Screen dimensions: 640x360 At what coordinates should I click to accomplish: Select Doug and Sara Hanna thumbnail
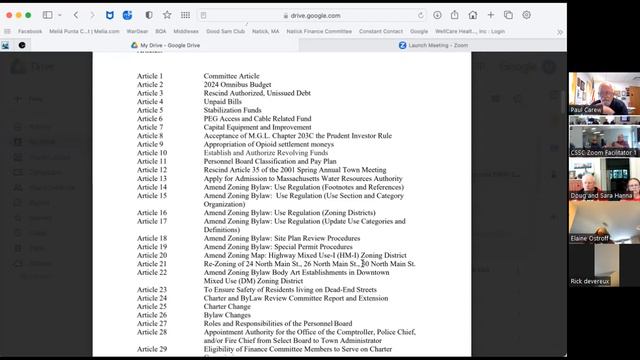pos(604,180)
